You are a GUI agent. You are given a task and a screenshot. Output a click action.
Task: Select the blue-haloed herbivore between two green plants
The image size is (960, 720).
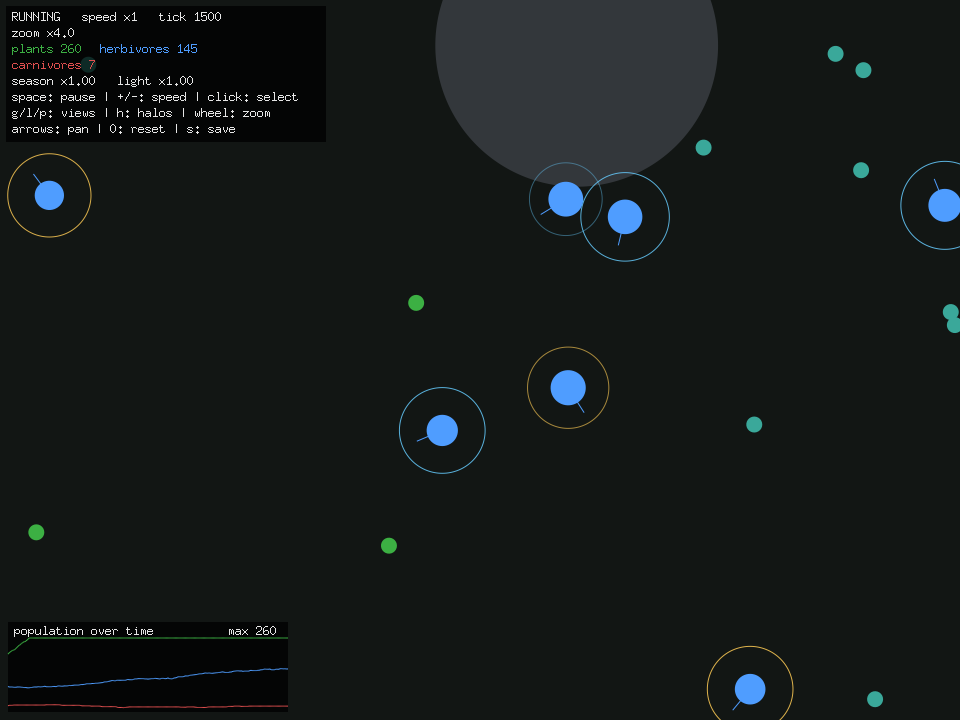[x=442, y=430]
